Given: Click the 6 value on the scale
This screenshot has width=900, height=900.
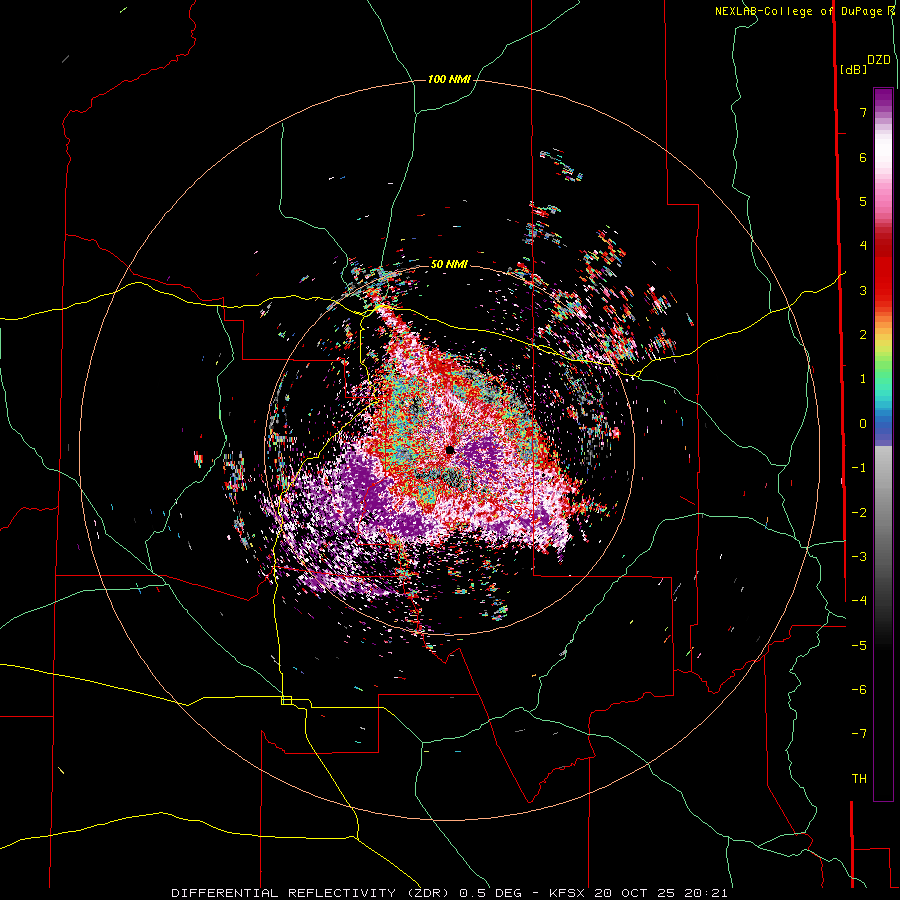Looking at the screenshot, I should point(863,157).
